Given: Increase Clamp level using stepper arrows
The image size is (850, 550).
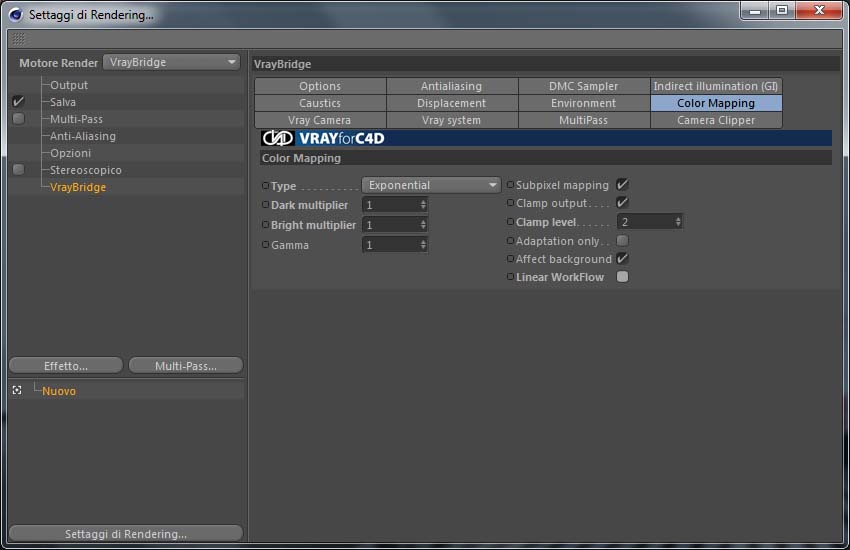Looking at the screenshot, I should [x=678, y=219].
